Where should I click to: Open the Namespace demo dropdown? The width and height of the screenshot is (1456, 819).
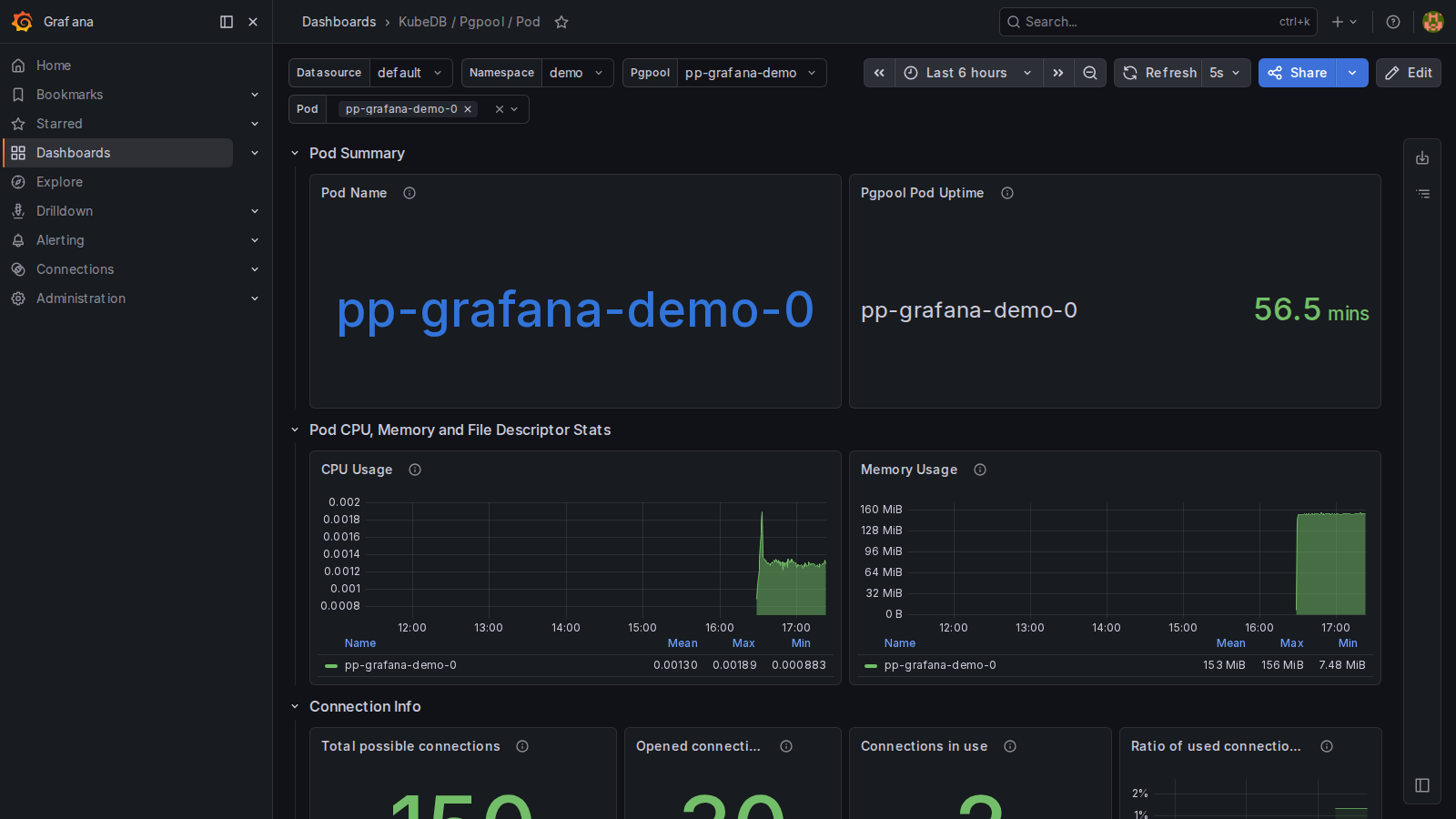577,73
